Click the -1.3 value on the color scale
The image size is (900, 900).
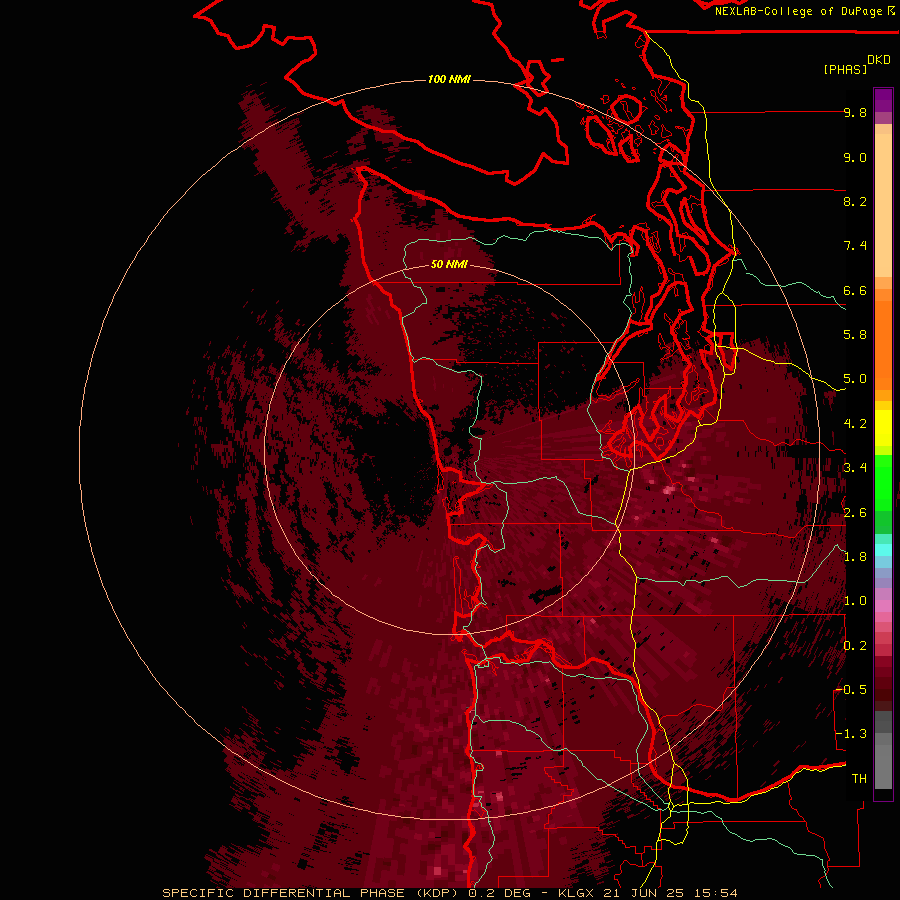click(x=851, y=735)
